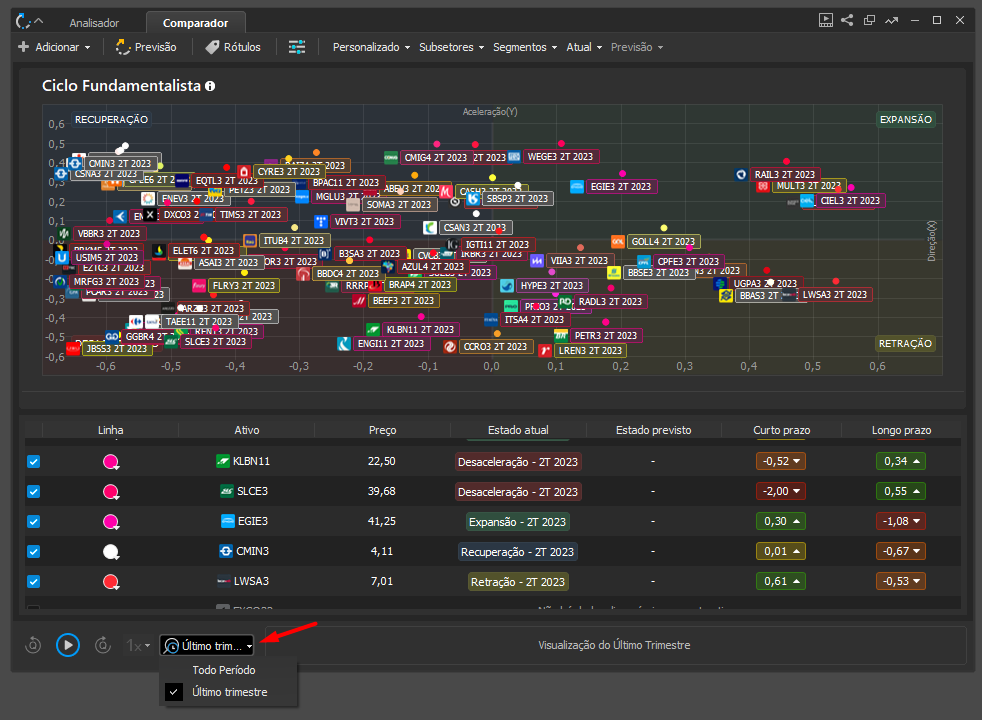Click RAIL3 2T 2023 chart label
Viewport: 982px width, 720px height.
785,175
